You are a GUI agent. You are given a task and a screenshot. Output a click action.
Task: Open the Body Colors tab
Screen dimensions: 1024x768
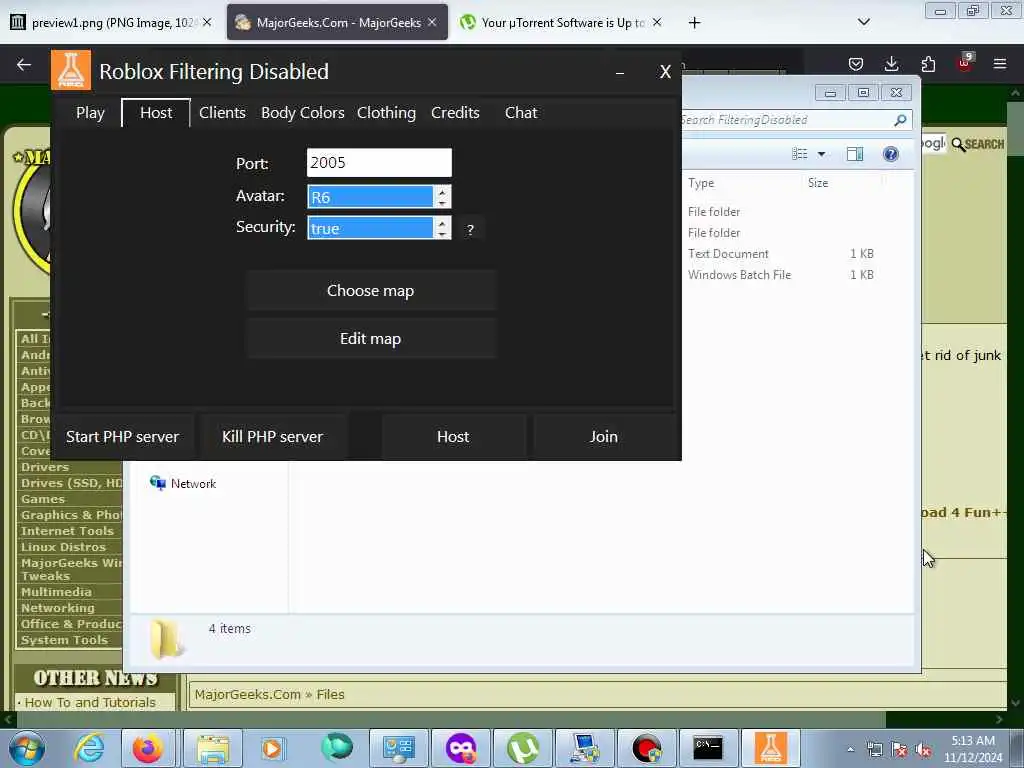click(302, 112)
